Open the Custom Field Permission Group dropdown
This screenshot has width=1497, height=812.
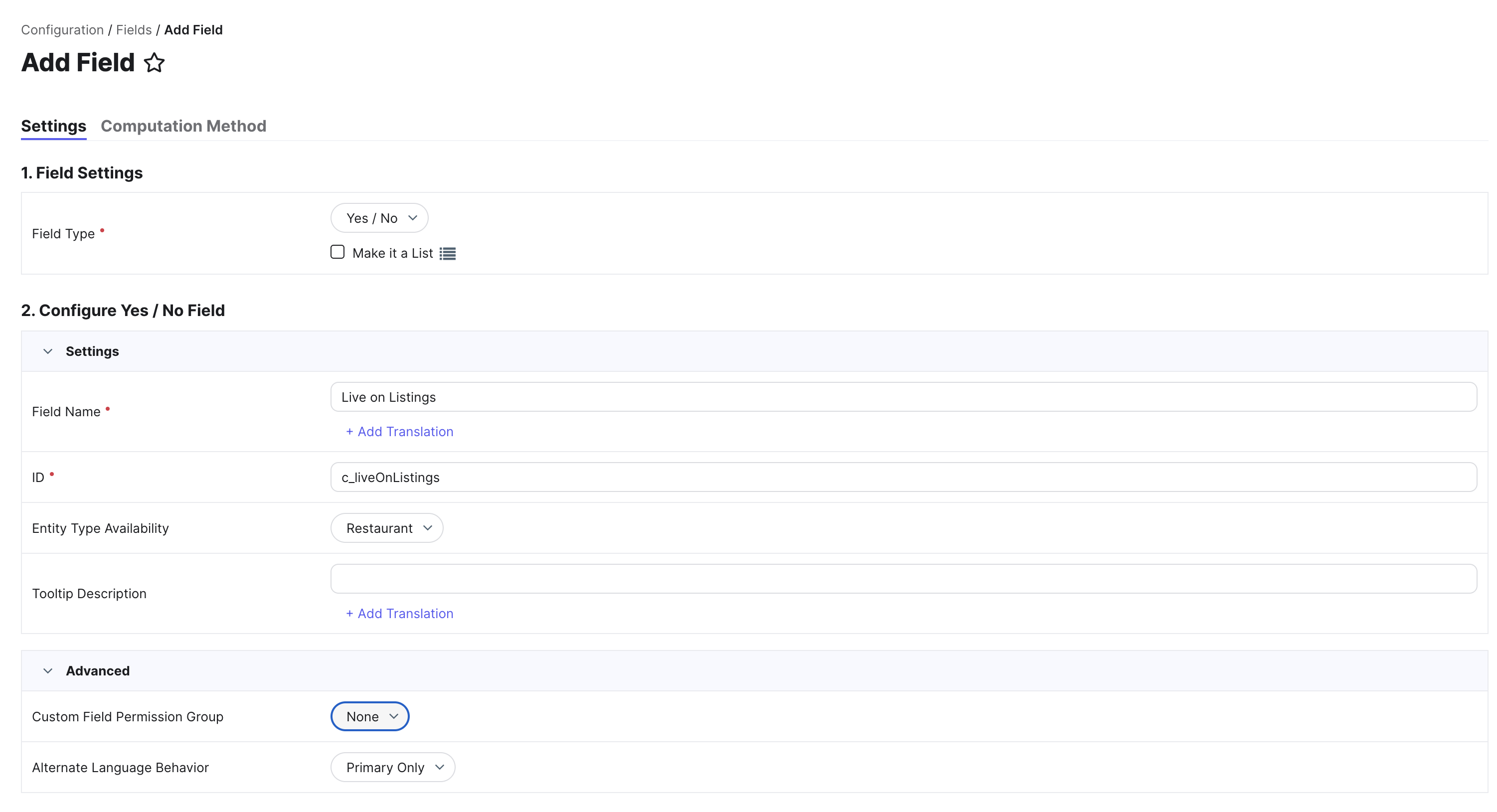(370, 716)
